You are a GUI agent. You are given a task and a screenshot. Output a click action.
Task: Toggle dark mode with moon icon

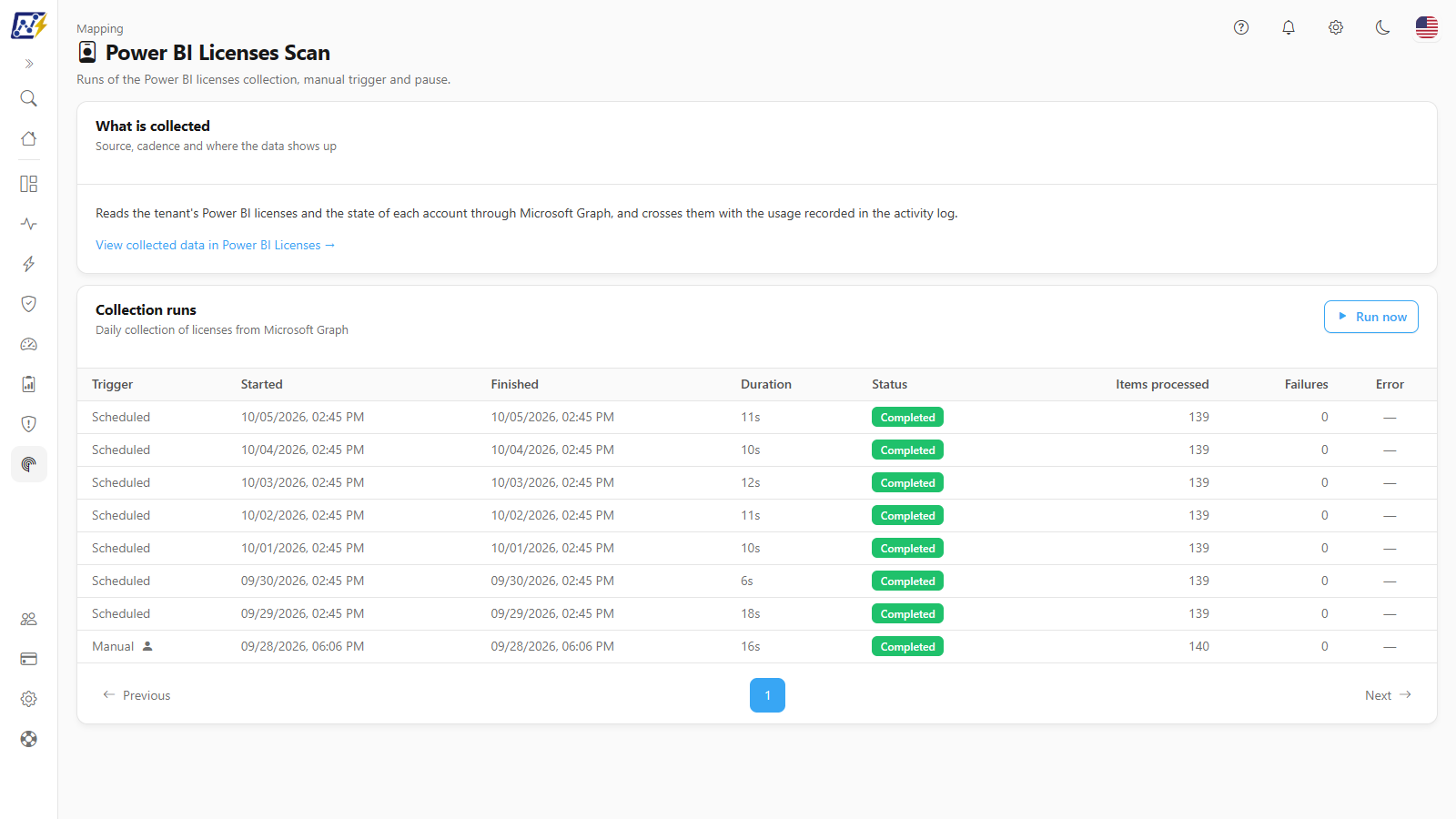pos(1383,27)
